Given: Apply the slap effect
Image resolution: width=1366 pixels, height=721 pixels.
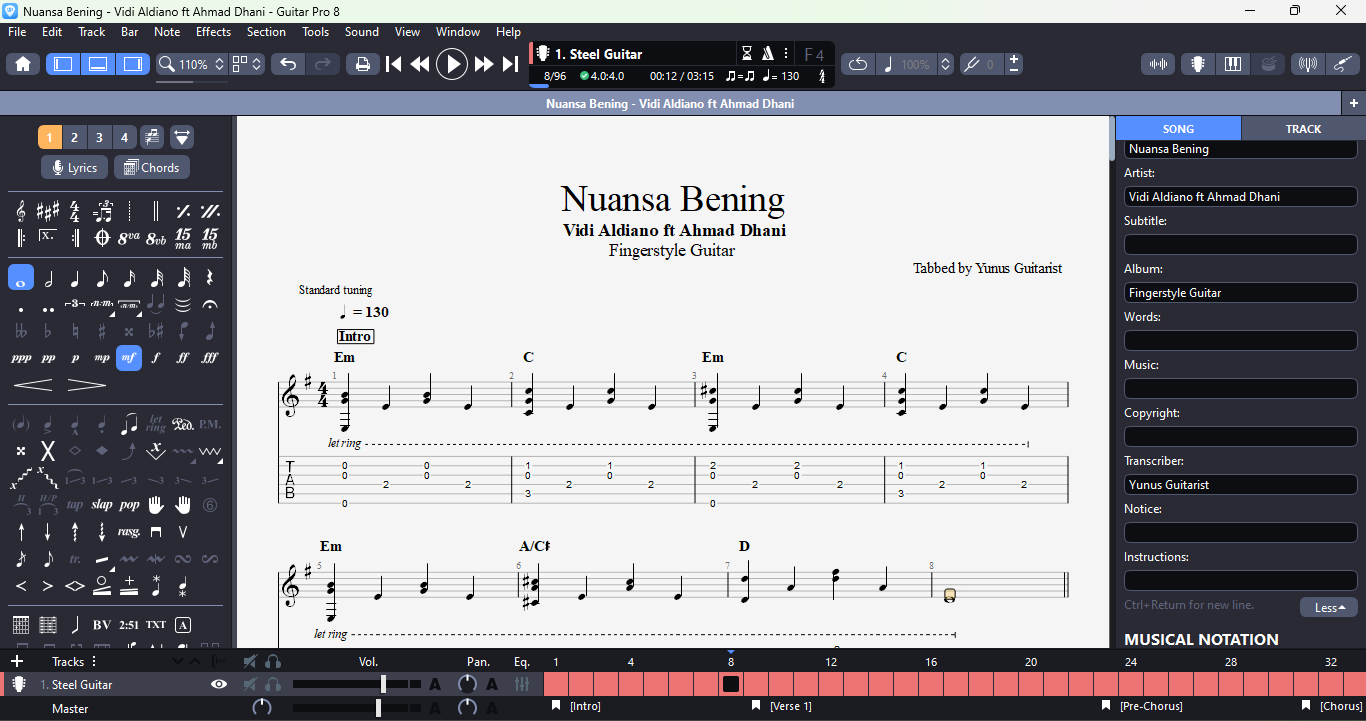Looking at the screenshot, I should click(x=102, y=505).
